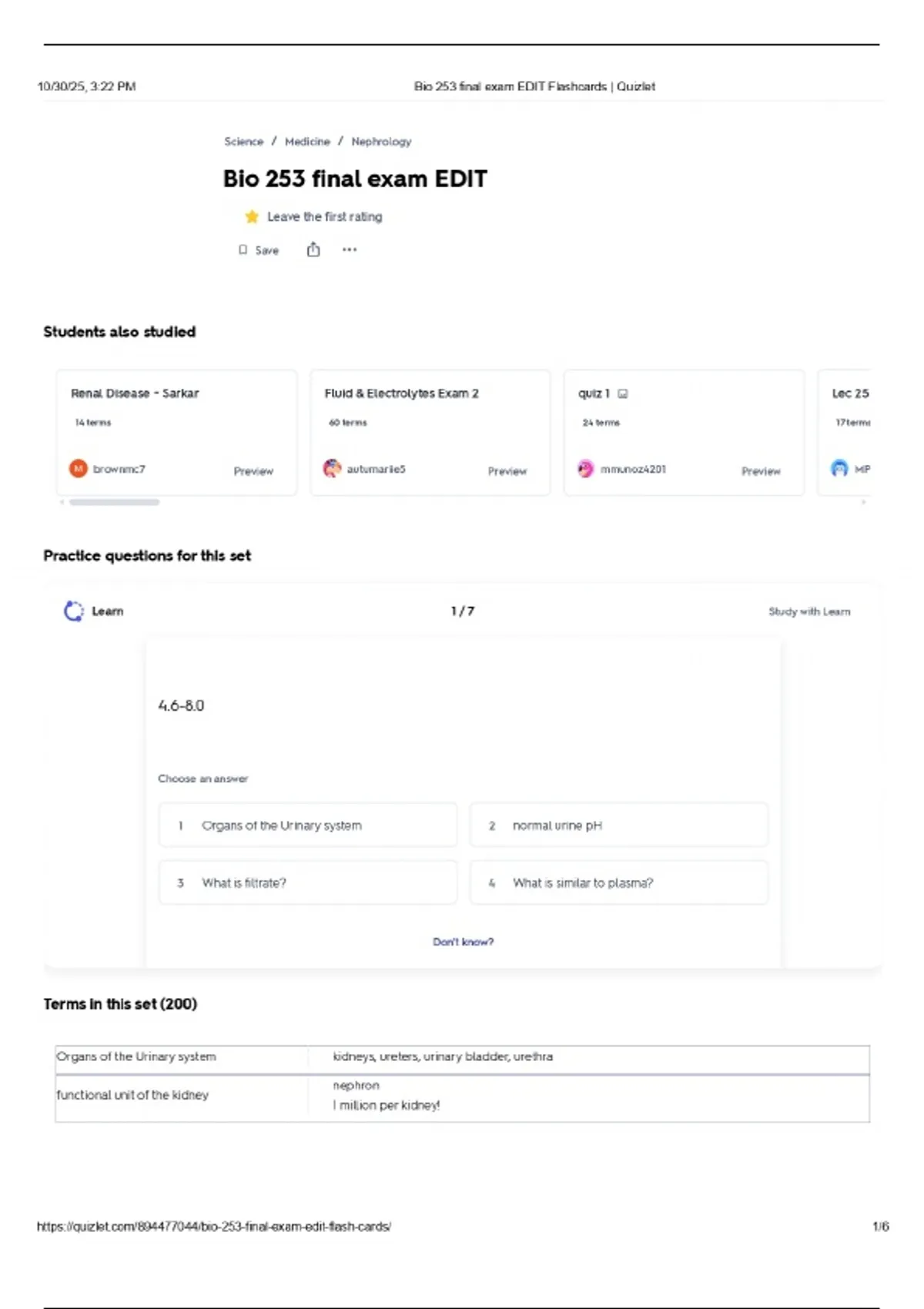Click the Learn mode circular icon
The image size is (924, 1309).
point(74,611)
